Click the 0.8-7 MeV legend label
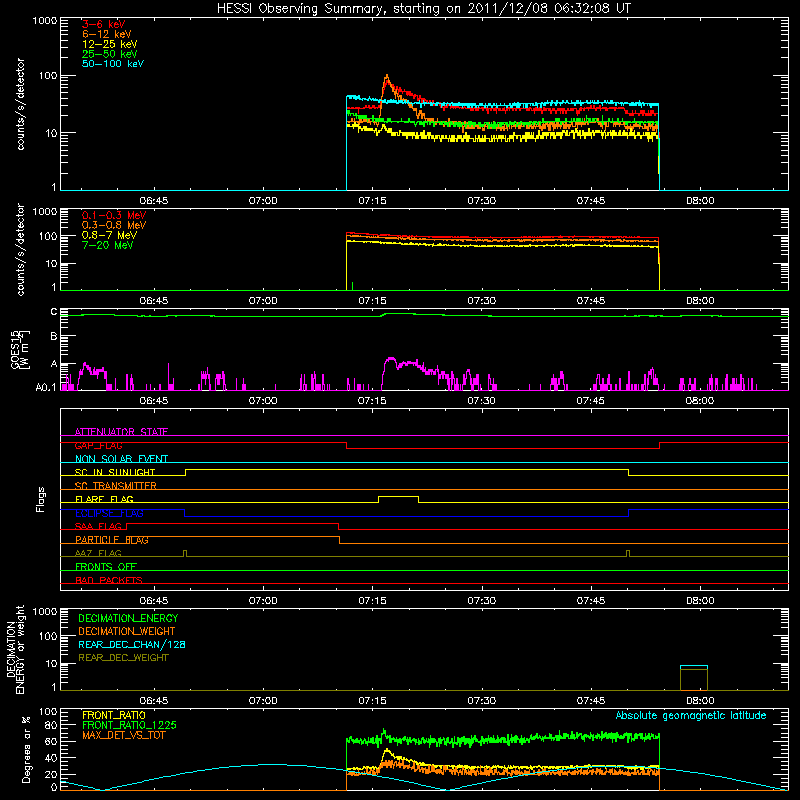This screenshot has width=800, height=800. pyautogui.click(x=109, y=235)
